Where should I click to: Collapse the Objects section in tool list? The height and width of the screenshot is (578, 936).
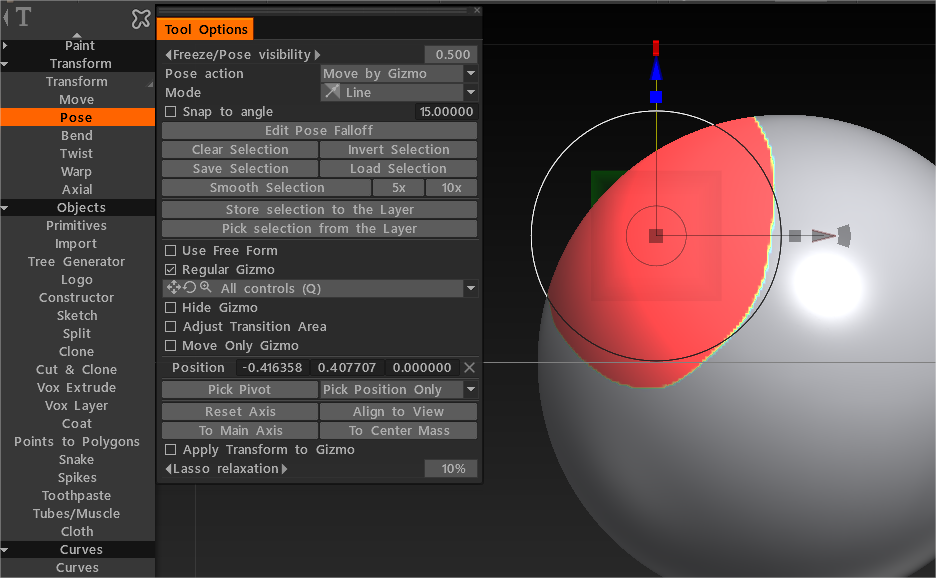click(6, 208)
